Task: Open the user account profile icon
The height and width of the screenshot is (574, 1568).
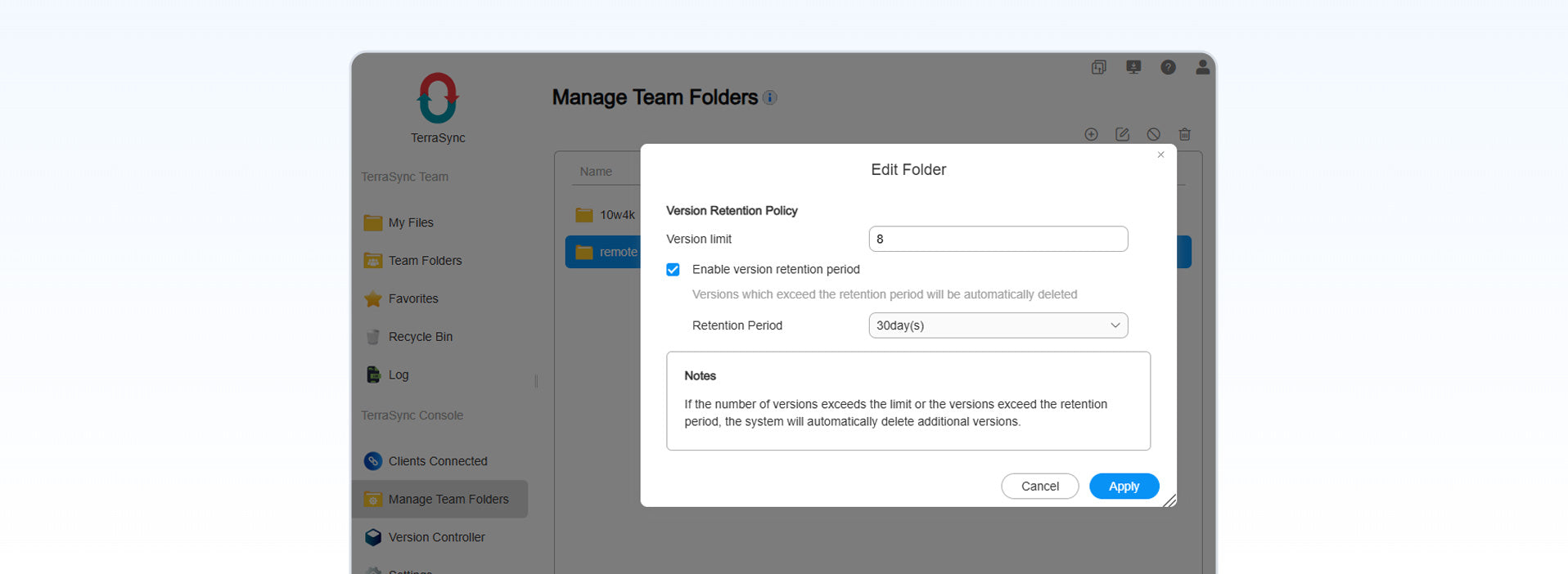Action: (1202, 67)
